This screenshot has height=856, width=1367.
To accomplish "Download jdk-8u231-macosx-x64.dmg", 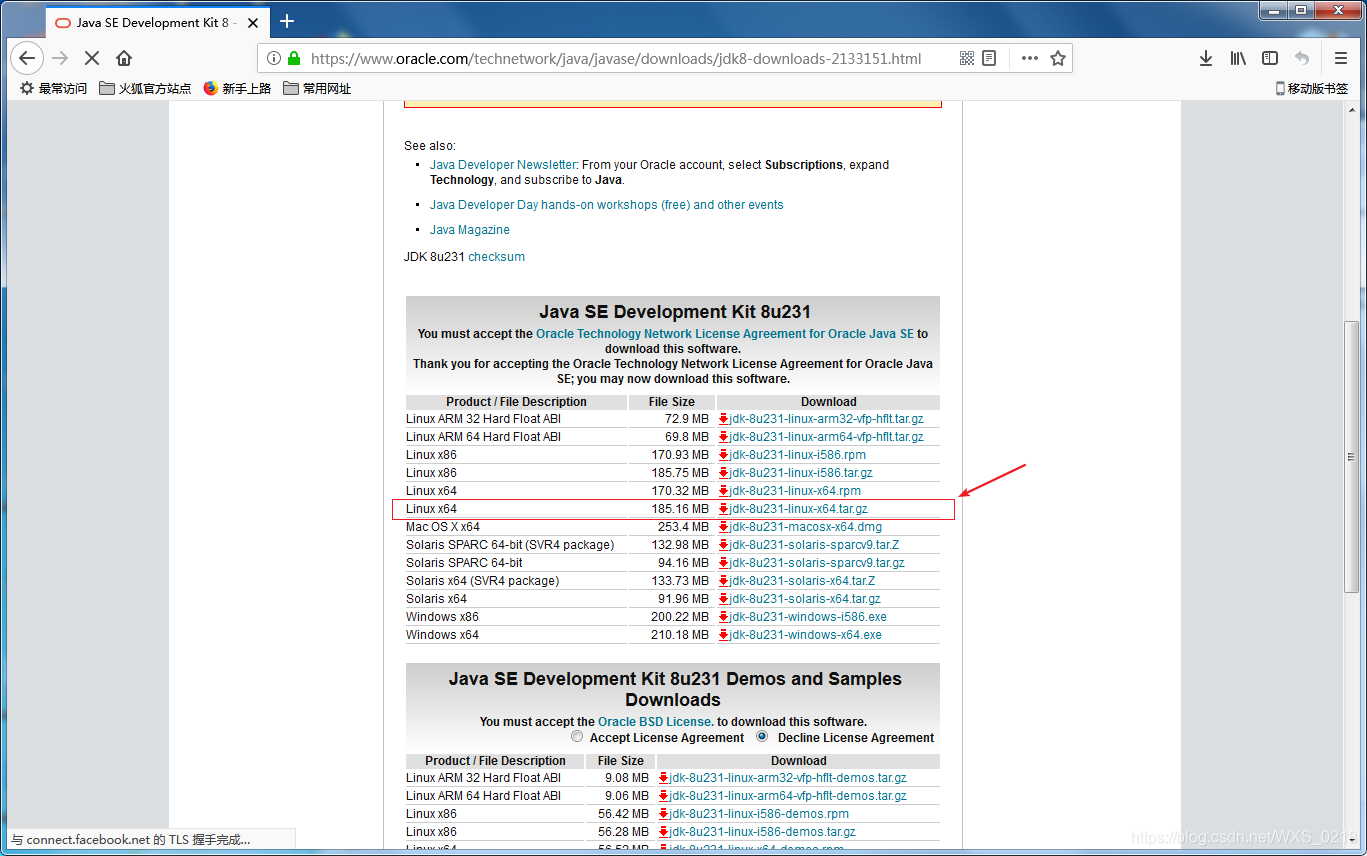I will pos(805,527).
